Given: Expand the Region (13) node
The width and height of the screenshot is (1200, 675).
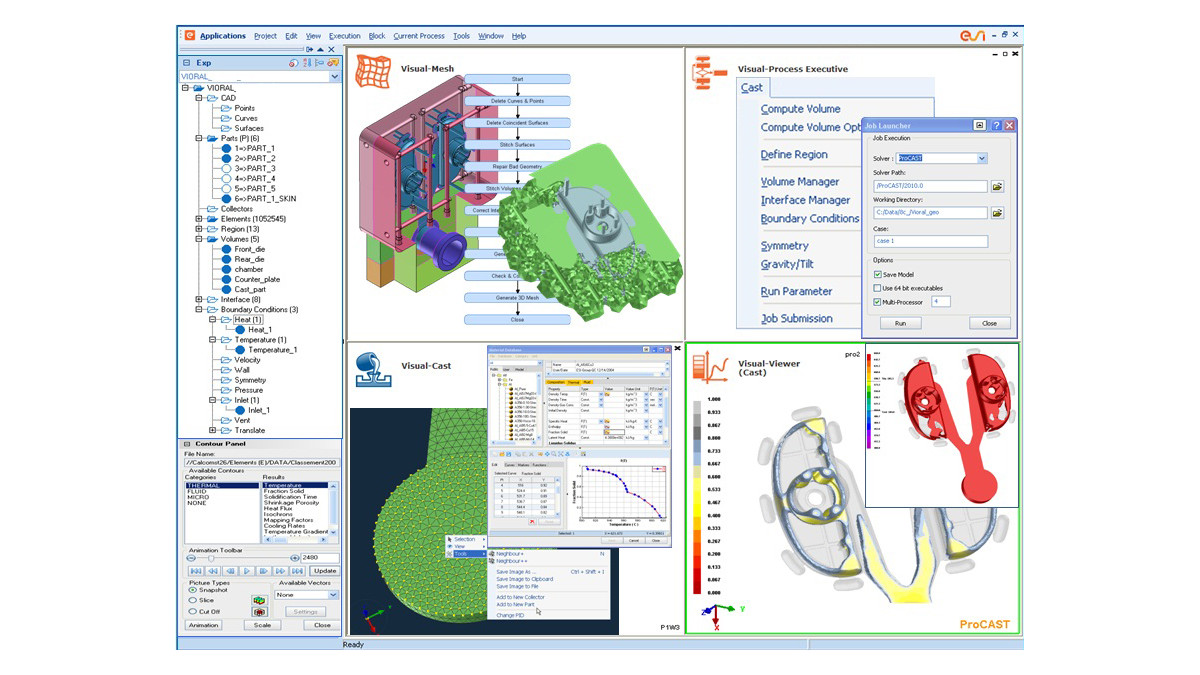Looking at the screenshot, I should pos(200,229).
